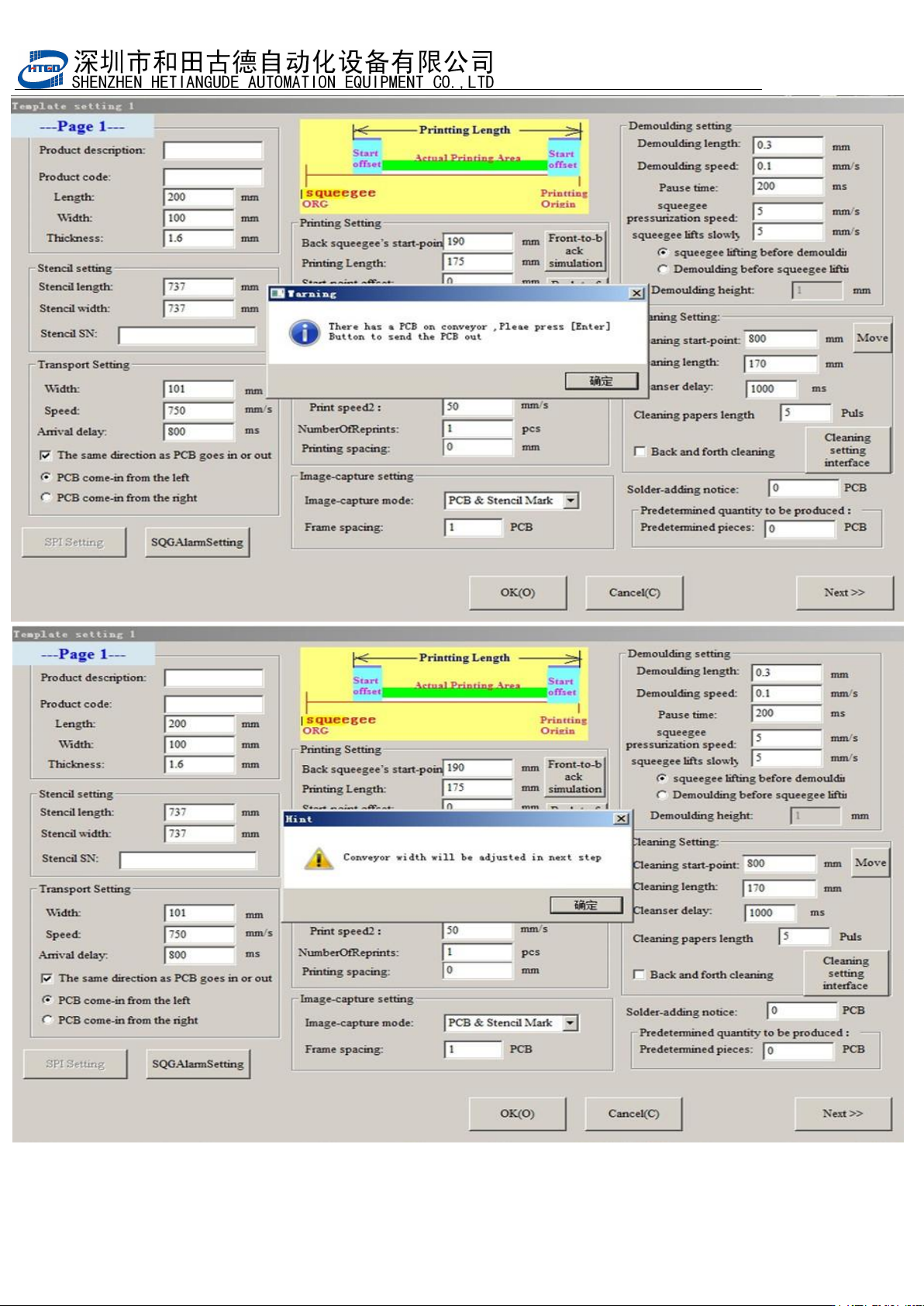
Task: Select 'PCB come-in from the right' in Warning screenshot
Action: pyautogui.click(x=46, y=498)
